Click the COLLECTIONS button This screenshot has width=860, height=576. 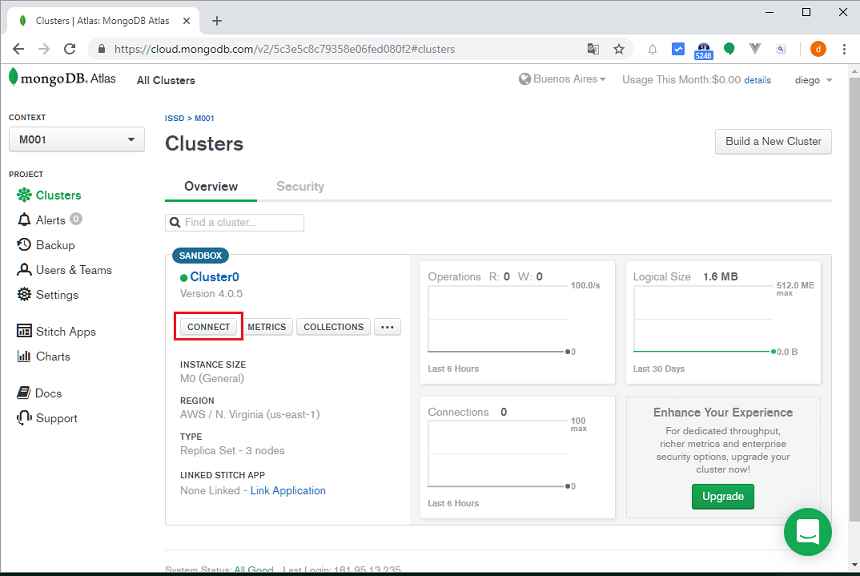[333, 327]
